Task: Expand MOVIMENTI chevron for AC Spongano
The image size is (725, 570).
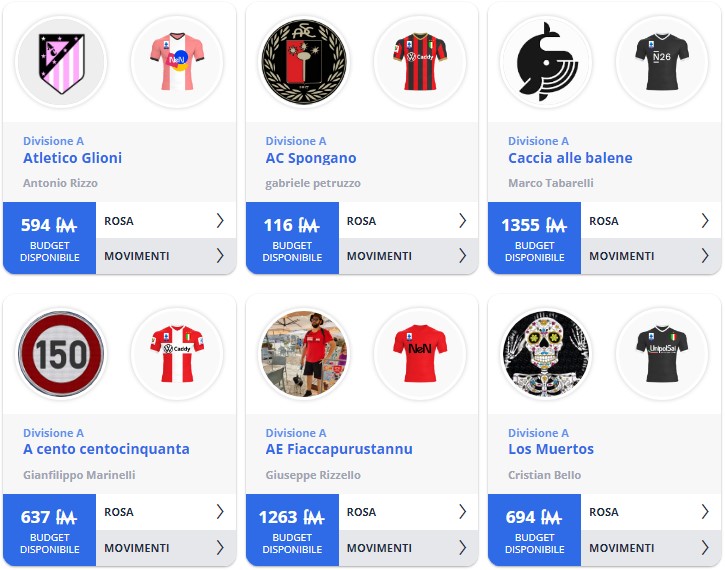Action: pyautogui.click(x=462, y=256)
